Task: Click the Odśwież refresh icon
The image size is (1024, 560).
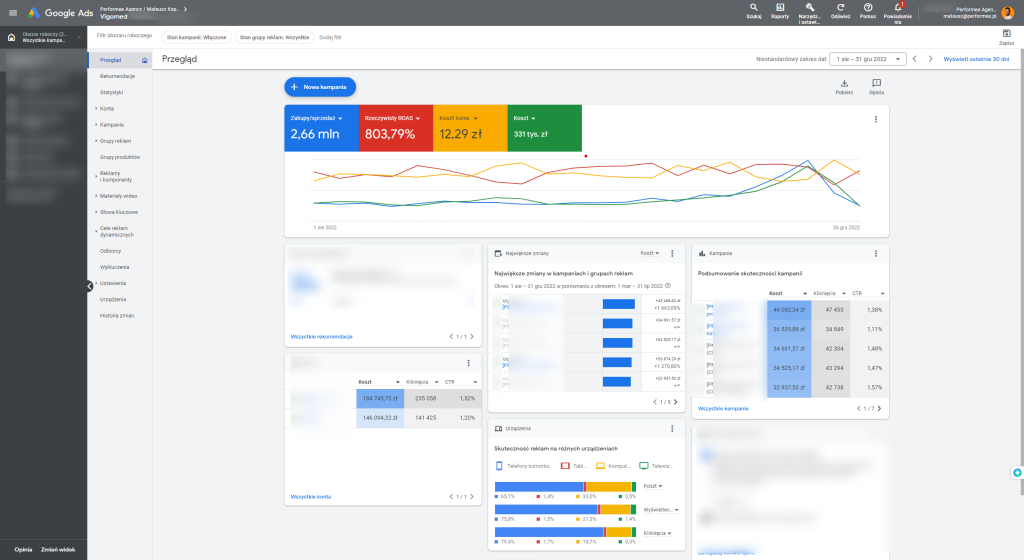Action: 840,8
